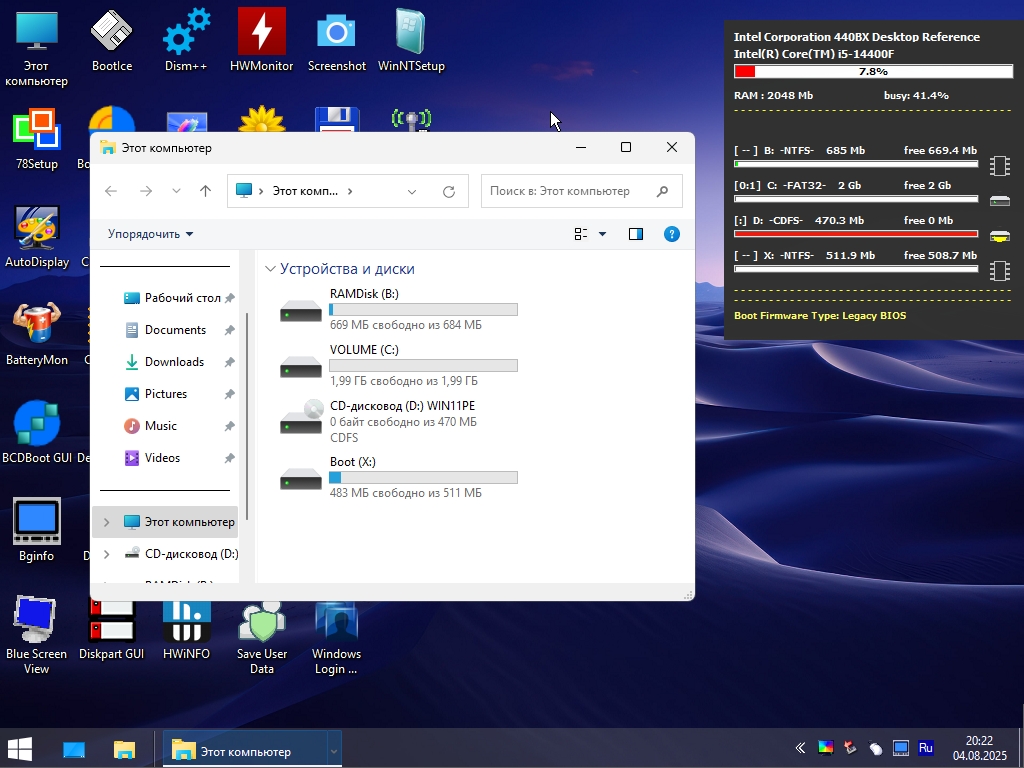Click the Explorer back arrow
Image resolution: width=1024 pixels, height=768 pixels.
[111, 191]
